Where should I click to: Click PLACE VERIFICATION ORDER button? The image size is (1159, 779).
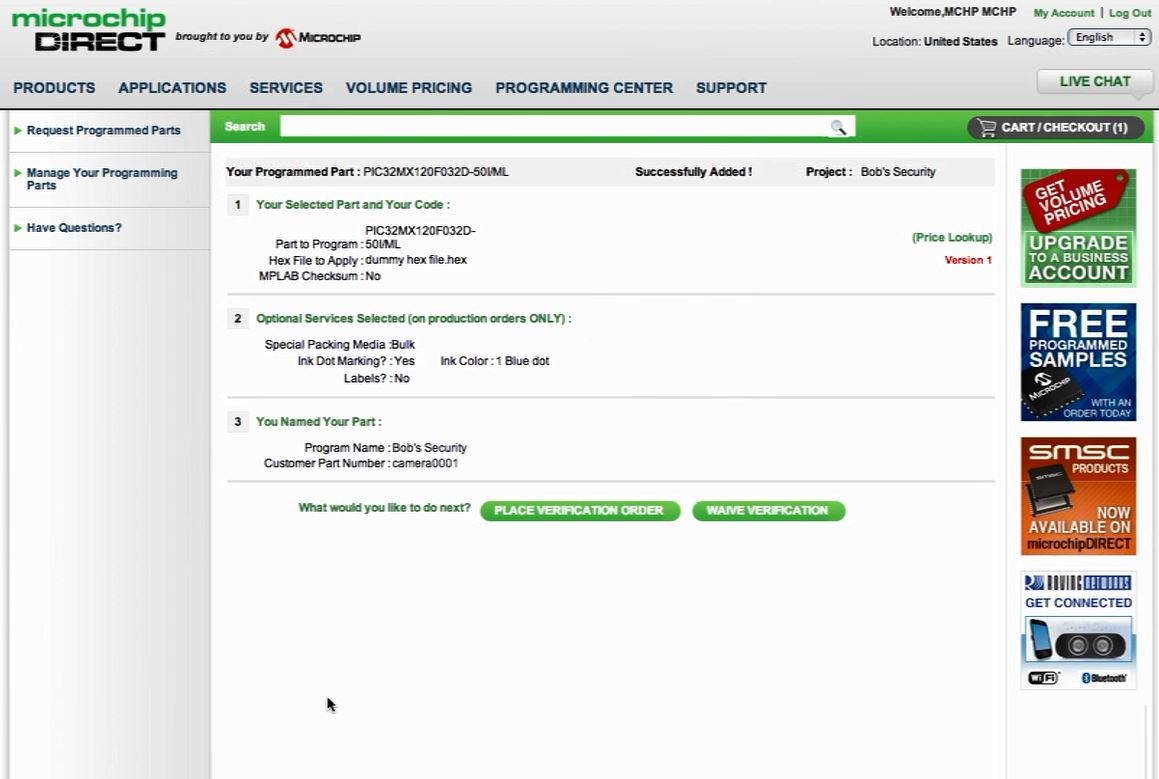pos(580,511)
